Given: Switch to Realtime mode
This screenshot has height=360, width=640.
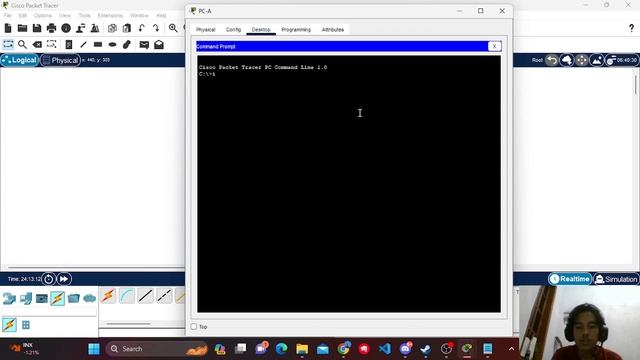Looking at the screenshot, I should coord(570,279).
